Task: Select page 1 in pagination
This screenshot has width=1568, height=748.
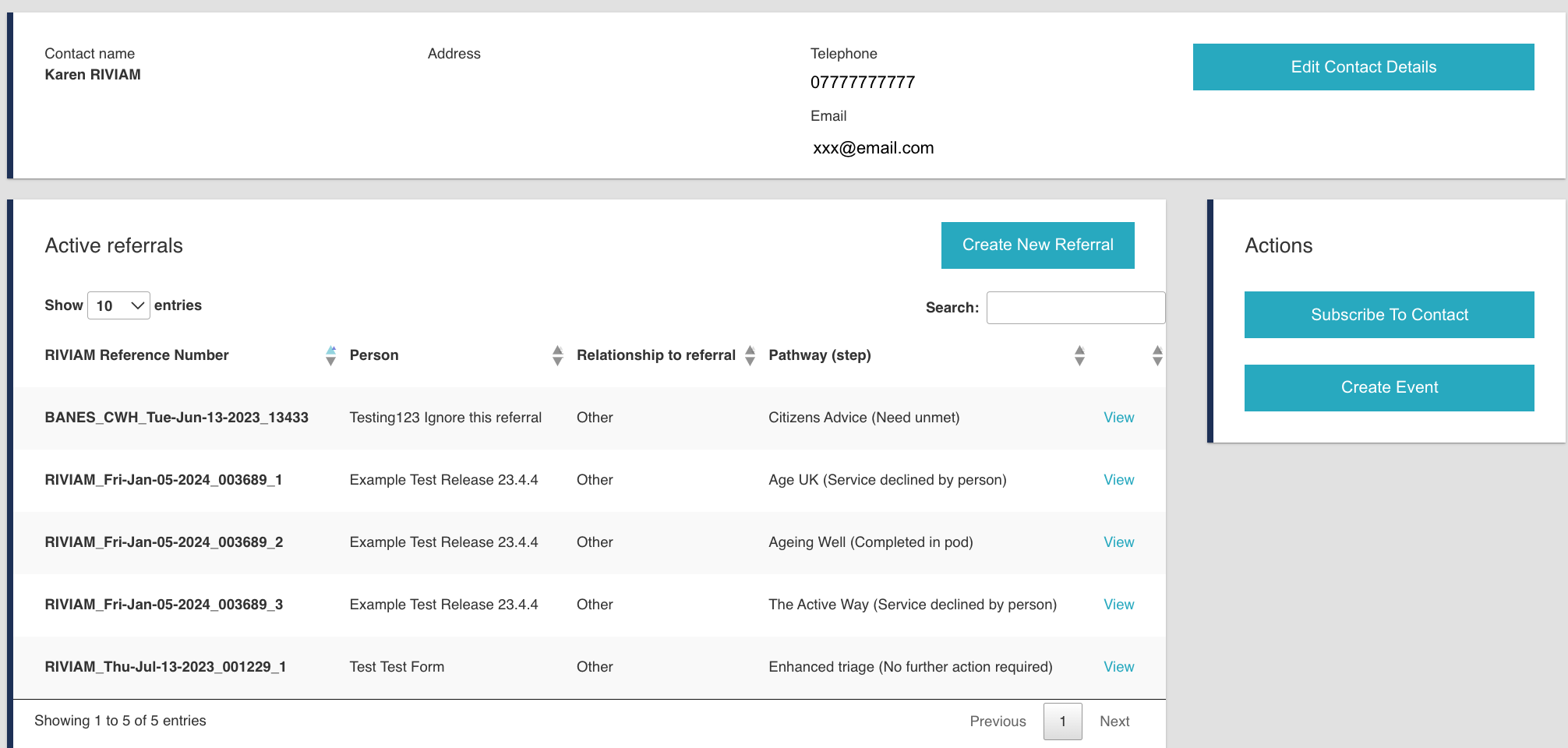Action: pos(1062,722)
